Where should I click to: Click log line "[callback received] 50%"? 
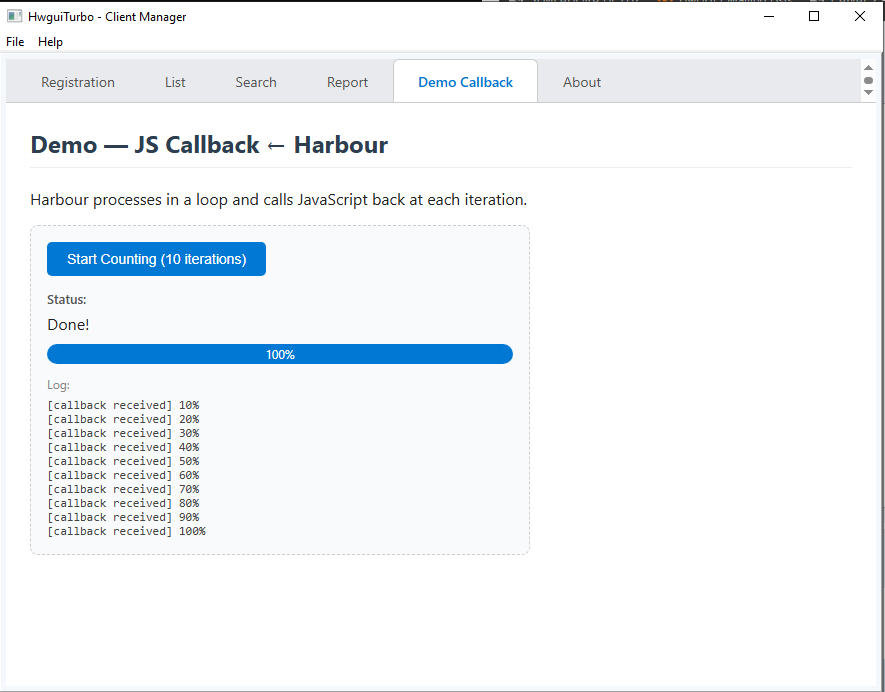pyautogui.click(x=123, y=461)
